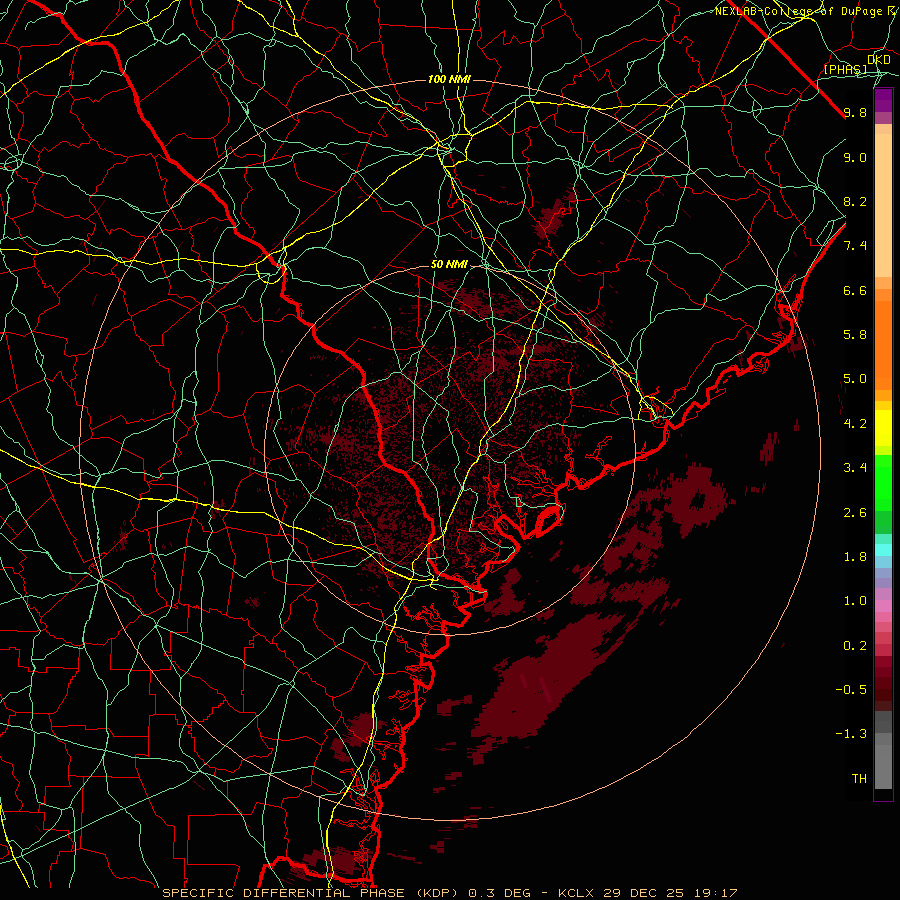Viewport: 900px width, 900px height.
Task: Click the -0.5 value on the color scale
Action: [851, 690]
